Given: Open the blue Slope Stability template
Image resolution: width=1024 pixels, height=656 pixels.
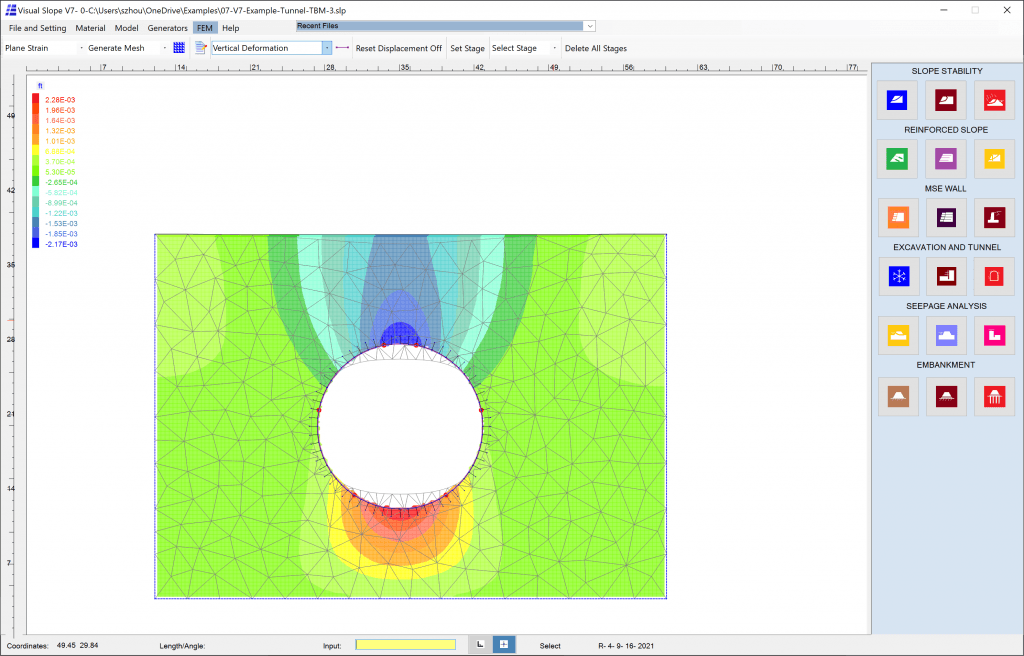Looking at the screenshot, I should coord(897,100).
